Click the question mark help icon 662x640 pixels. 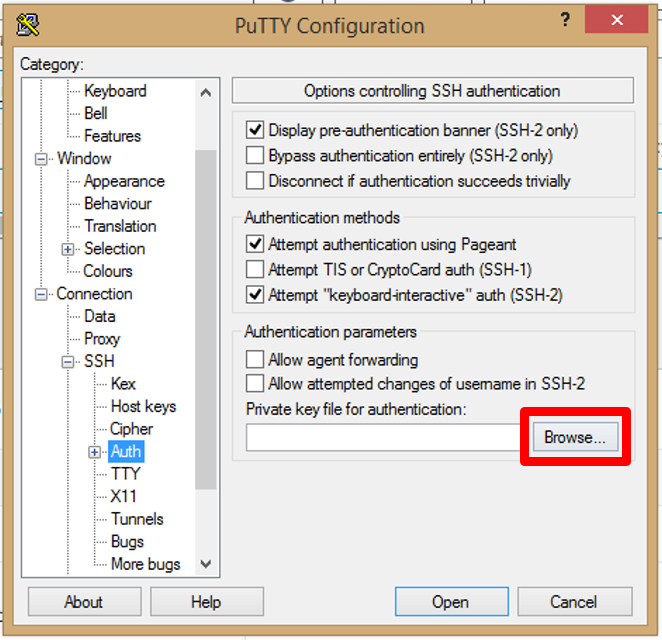click(x=565, y=19)
